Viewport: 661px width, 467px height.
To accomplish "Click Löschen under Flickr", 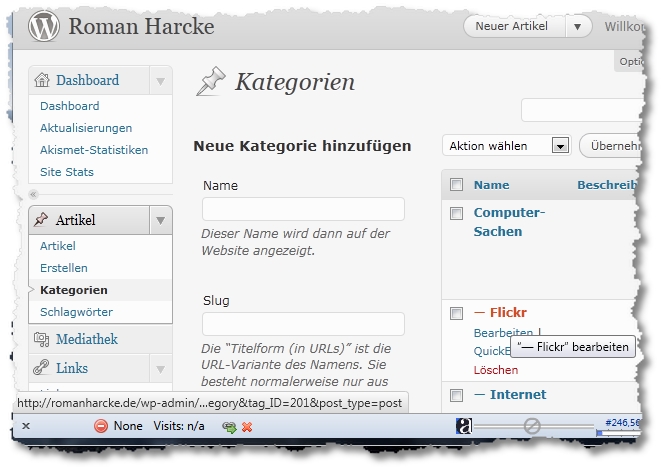I will pos(496,370).
